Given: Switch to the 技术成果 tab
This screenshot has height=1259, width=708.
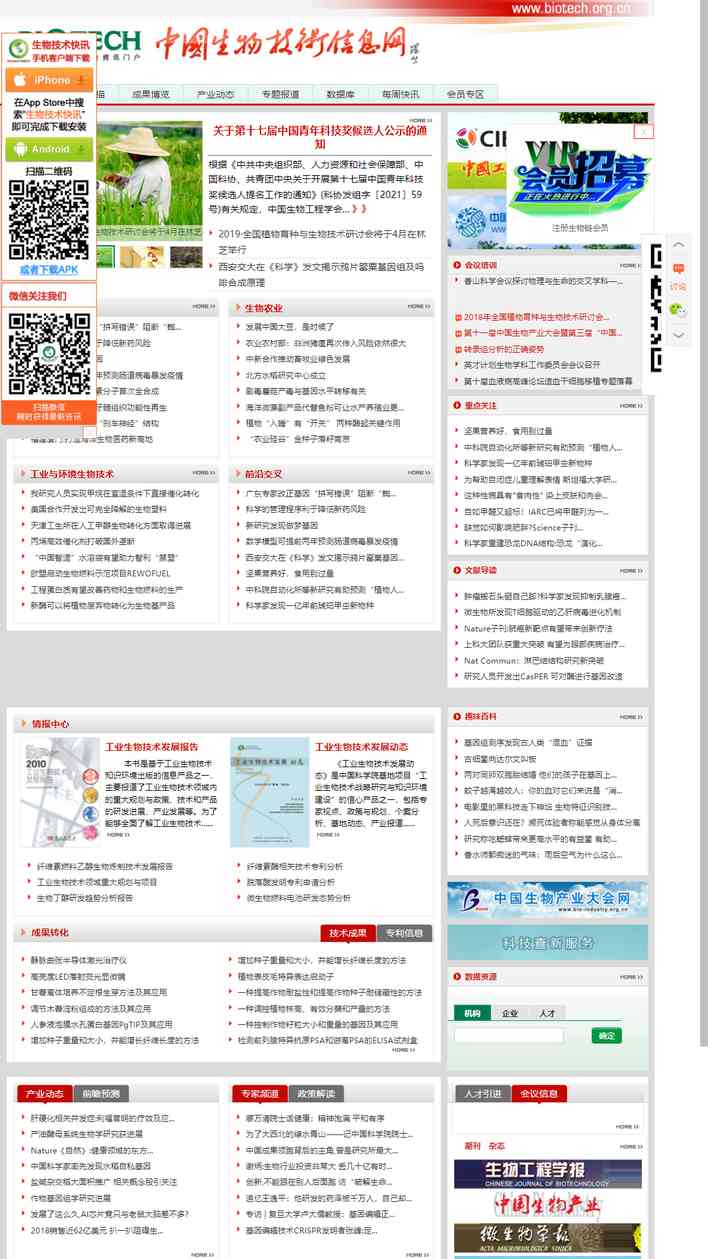Looking at the screenshot, I should coord(348,933).
